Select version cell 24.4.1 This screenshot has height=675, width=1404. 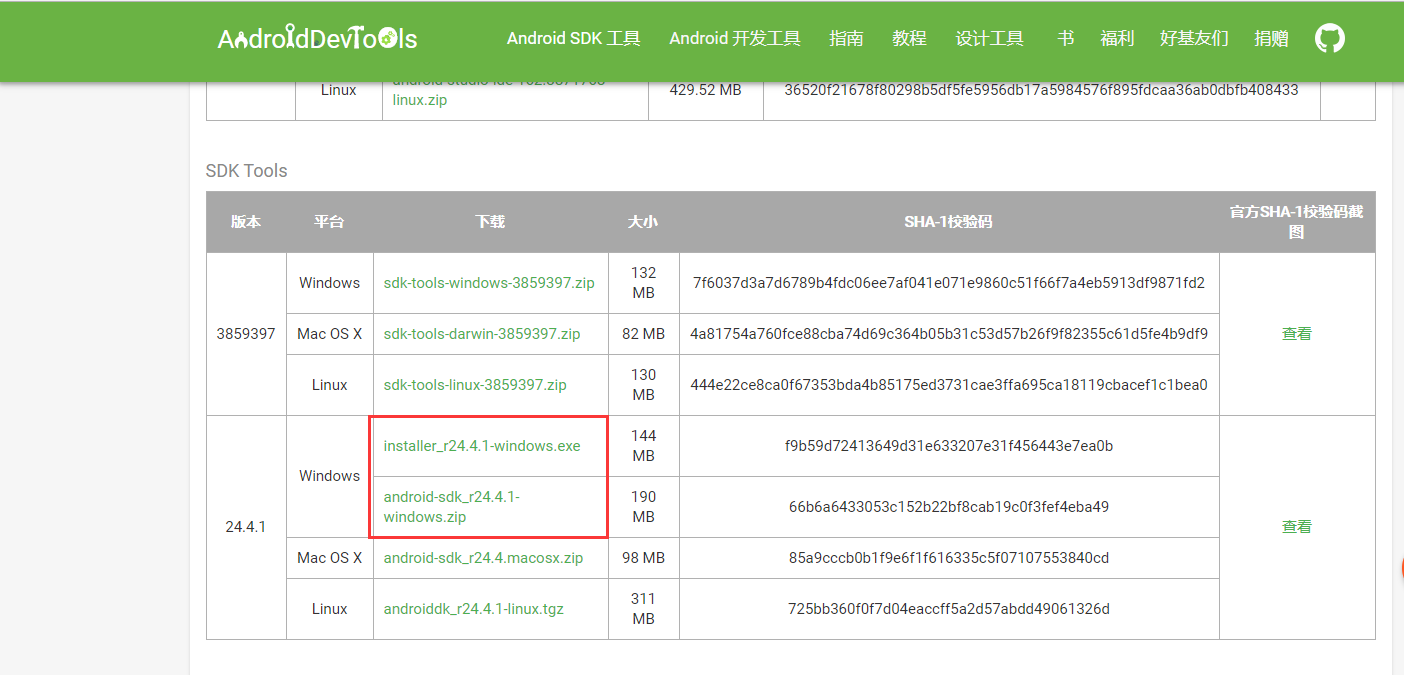(x=246, y=527)
